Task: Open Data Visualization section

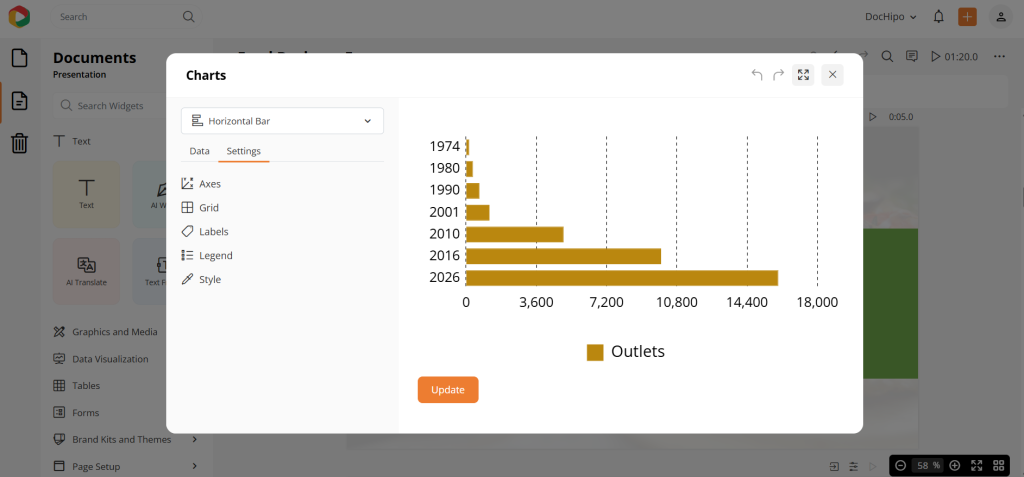Action: tap(101, 359)
